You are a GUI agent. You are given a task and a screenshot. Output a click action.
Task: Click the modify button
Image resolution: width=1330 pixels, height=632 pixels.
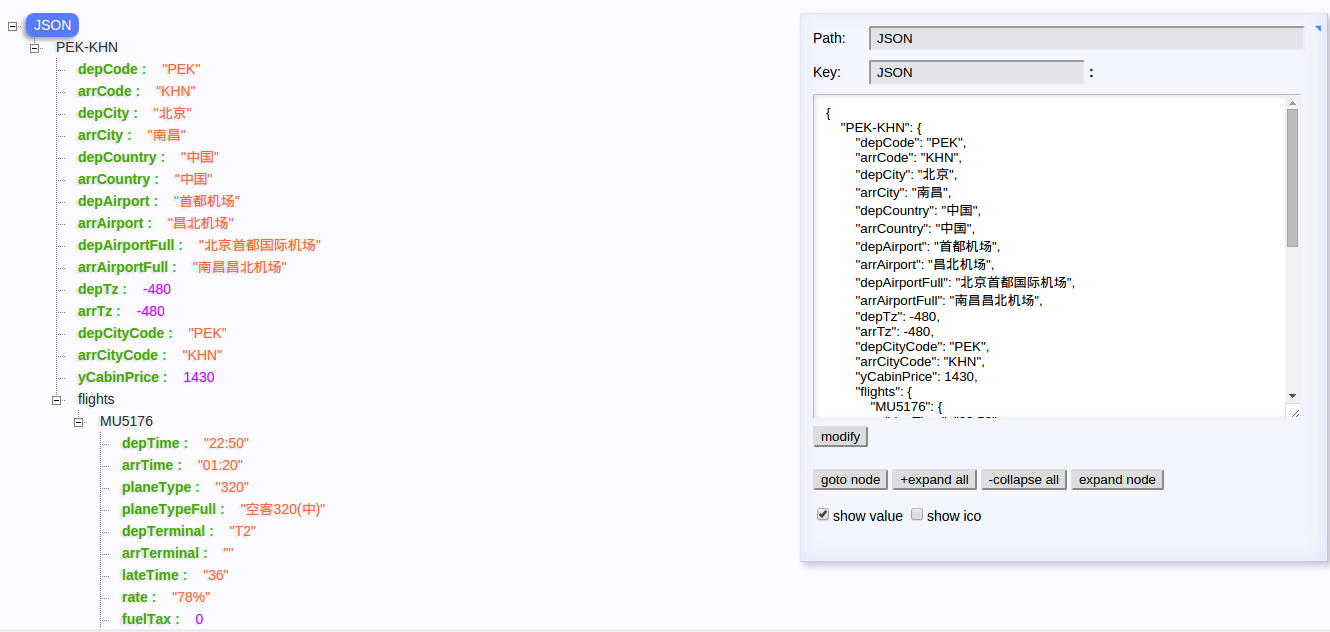point(840,437)
